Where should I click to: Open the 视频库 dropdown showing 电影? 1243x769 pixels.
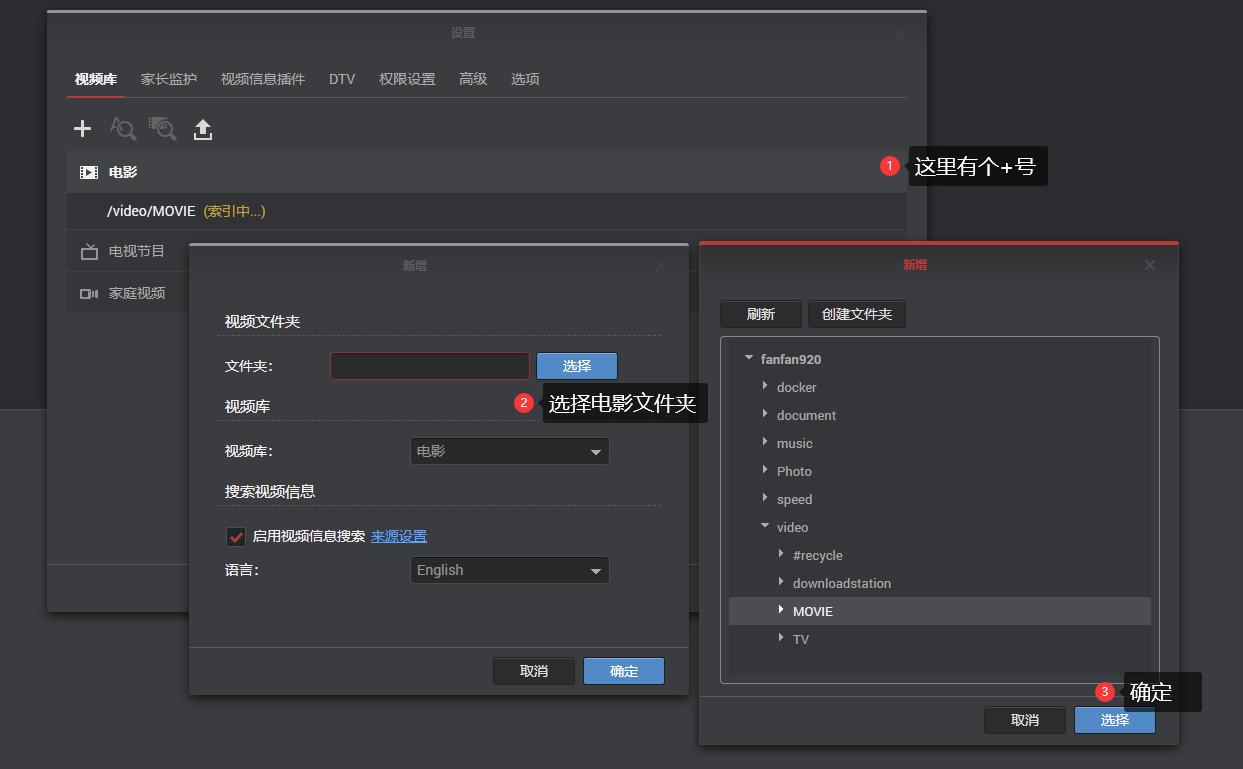click(x=509, y=451)
